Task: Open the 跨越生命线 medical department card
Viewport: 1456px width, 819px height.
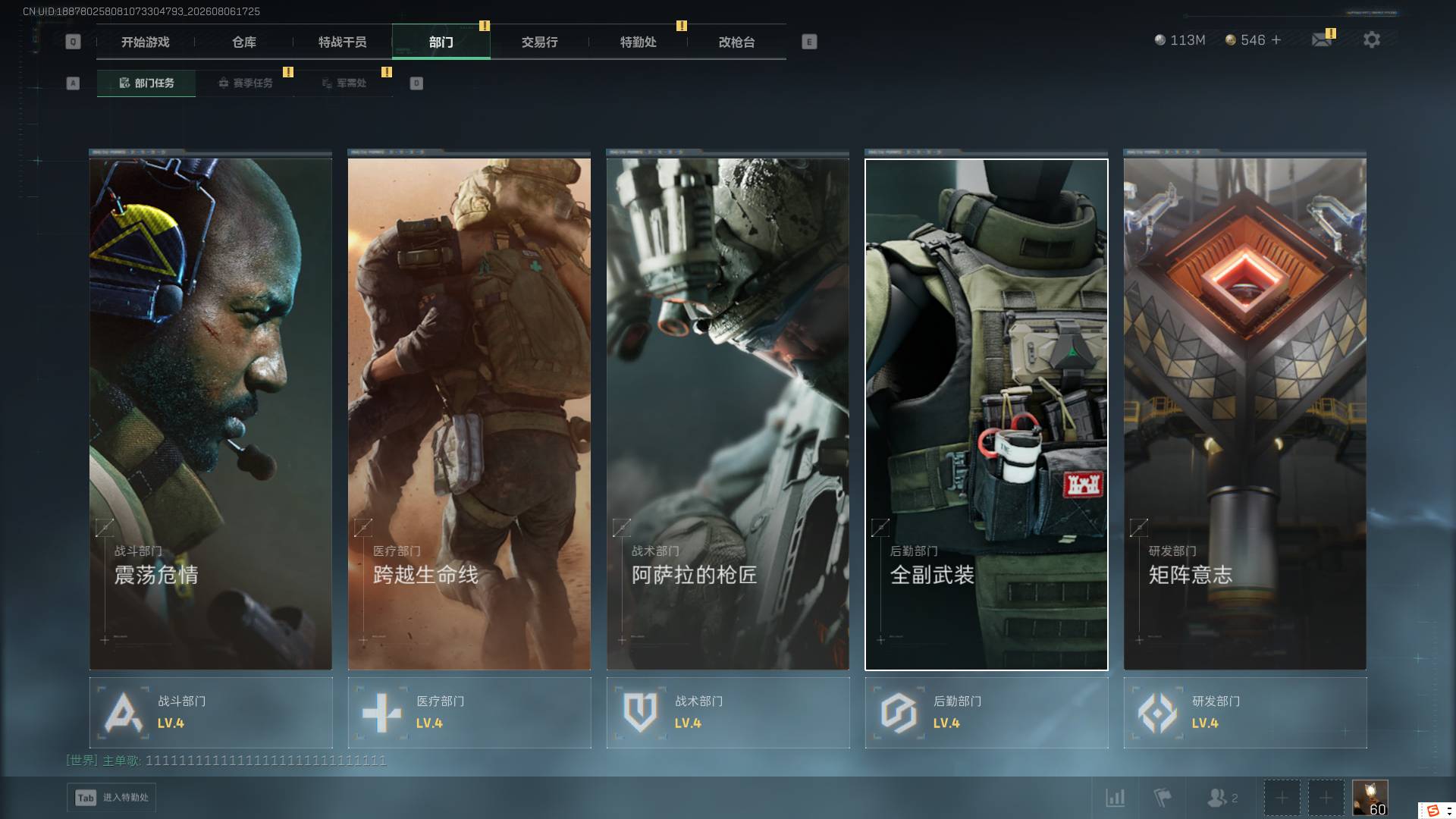Action: [x=469, y=414]
